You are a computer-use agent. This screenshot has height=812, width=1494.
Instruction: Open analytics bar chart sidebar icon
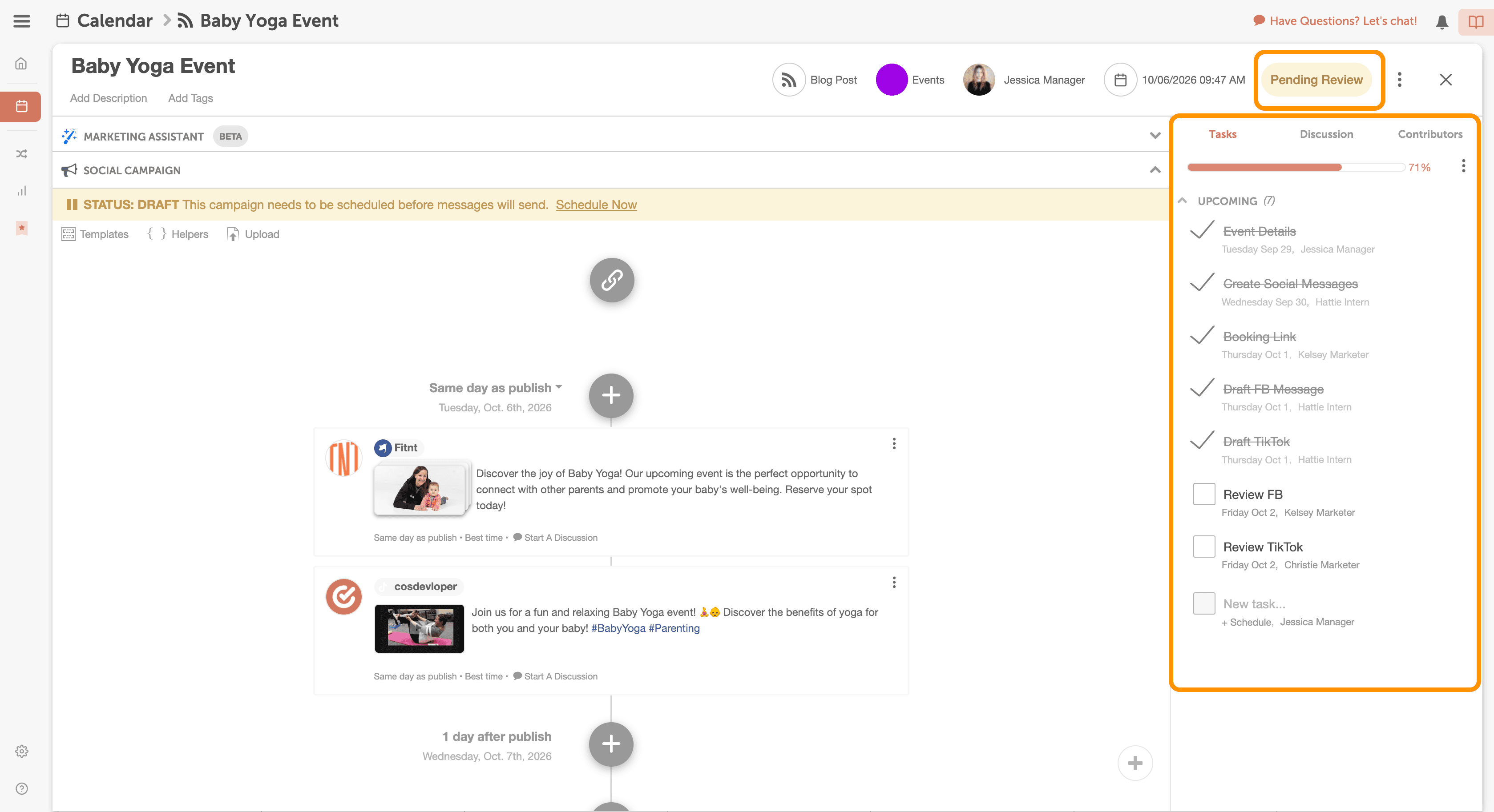(x=21, y=191)
